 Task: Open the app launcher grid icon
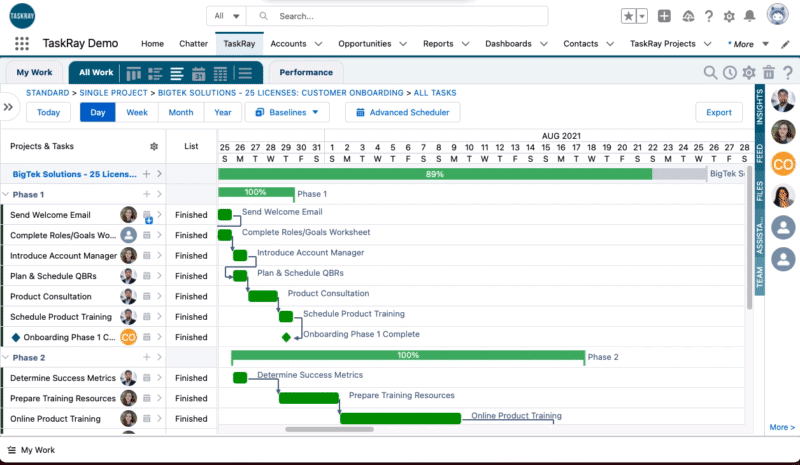[x=22, y=43]
